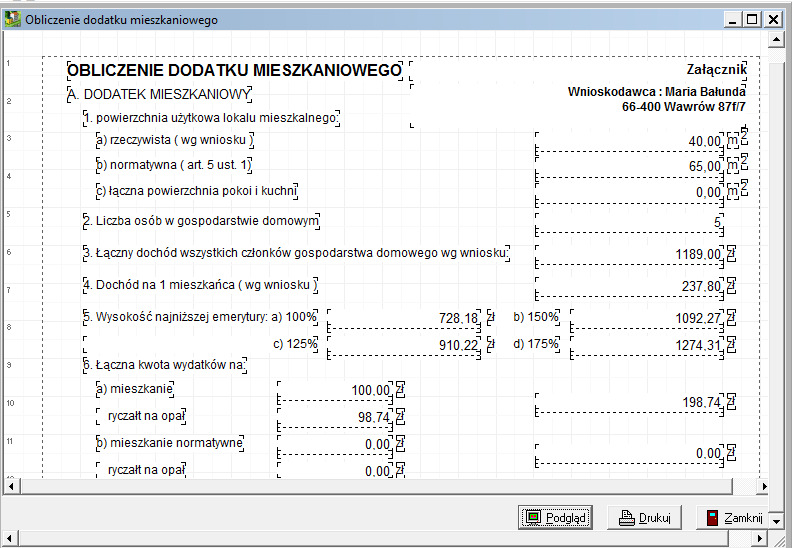Click the outer bottom scrollbar left arrow
This screenshot has height=548, width=792.
point(11,538)
